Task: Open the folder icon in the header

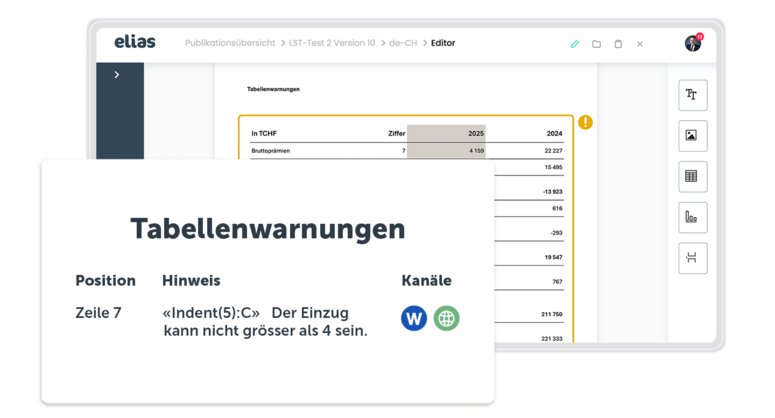Action: [596, 44]
